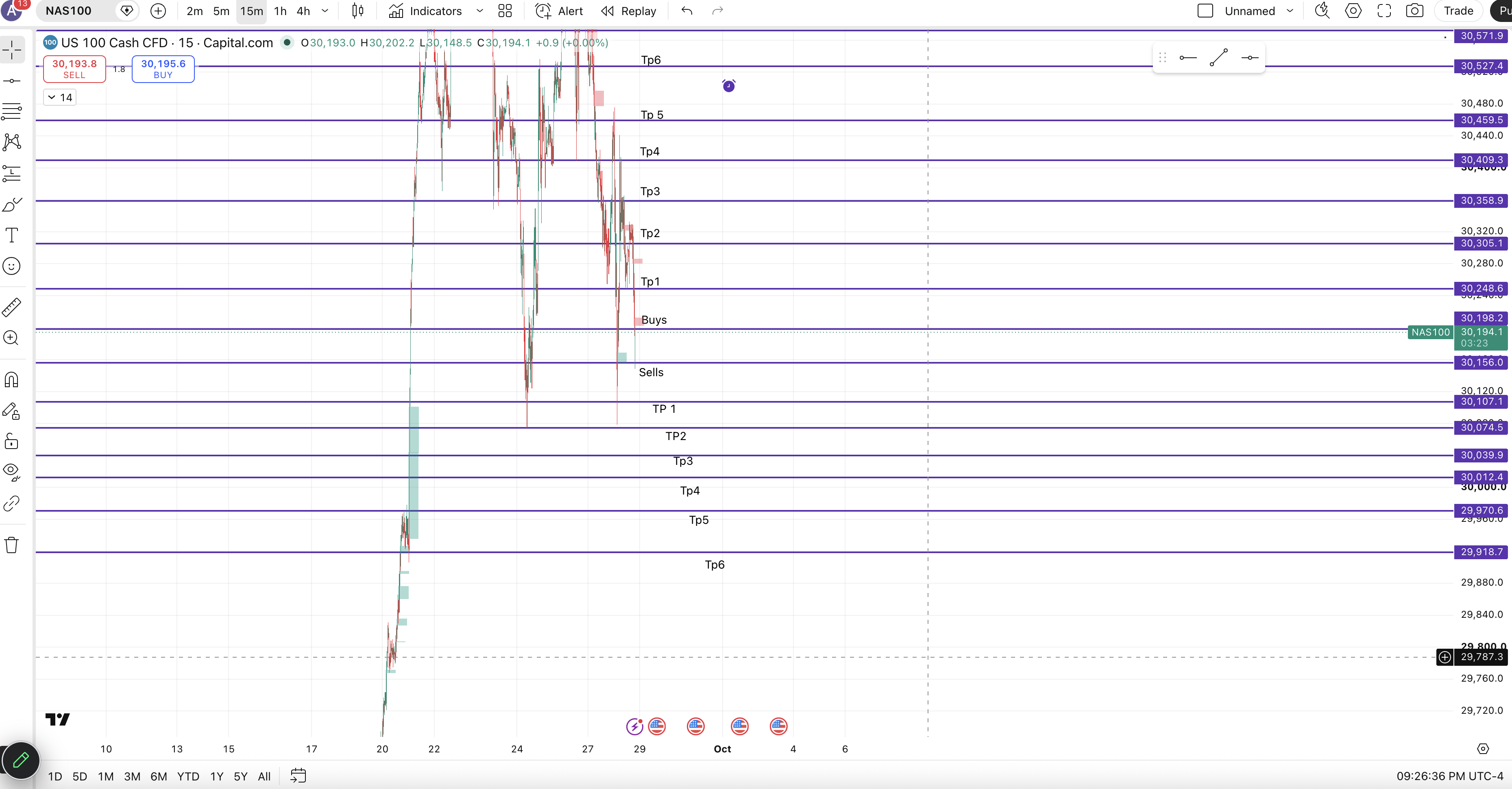Open the pattern drawing tools
This screenshot has width=1512, height=789.
pos(12,142)
